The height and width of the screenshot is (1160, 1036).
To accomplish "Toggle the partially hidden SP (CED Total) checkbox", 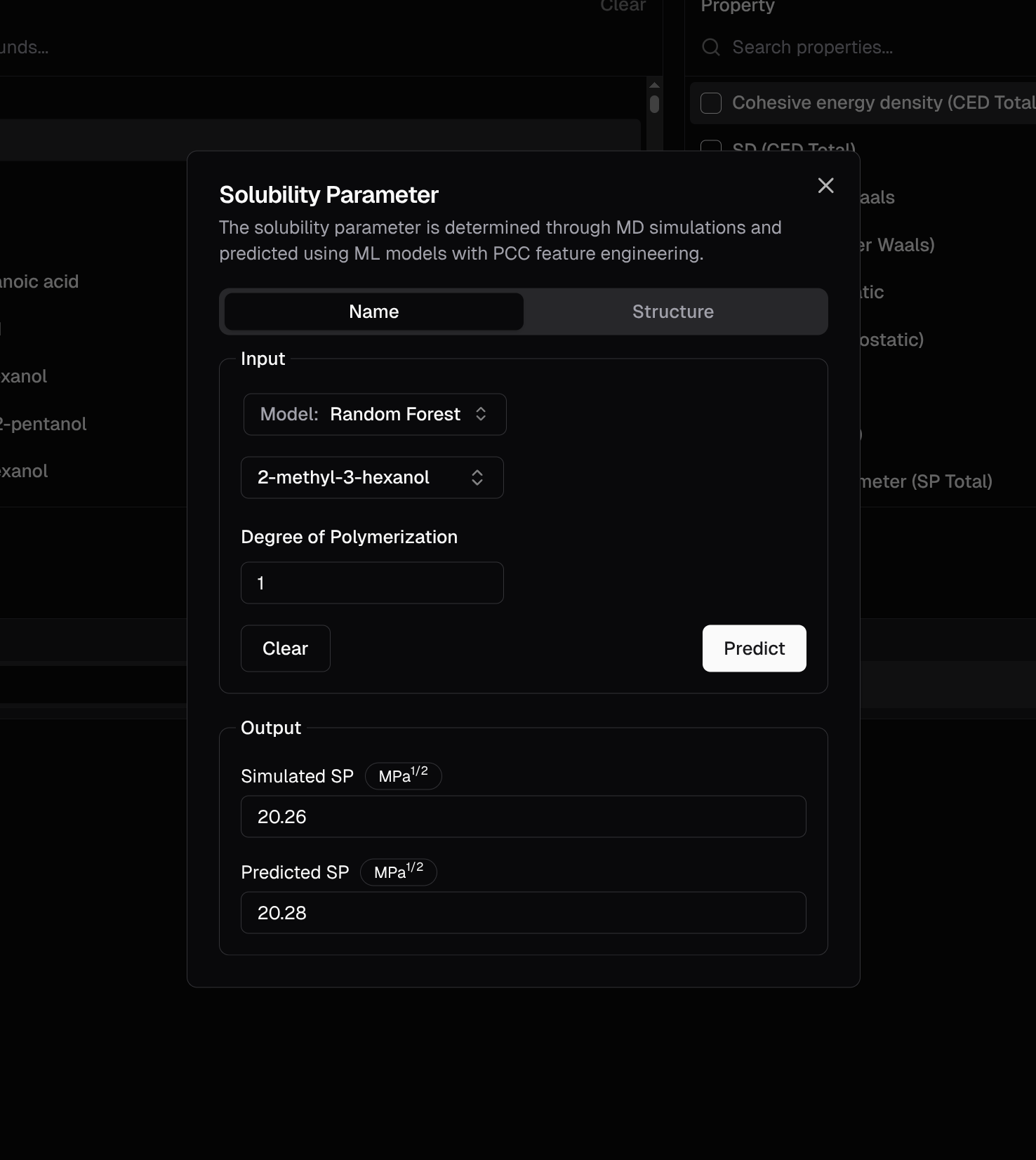I will (x=711, y=146).
